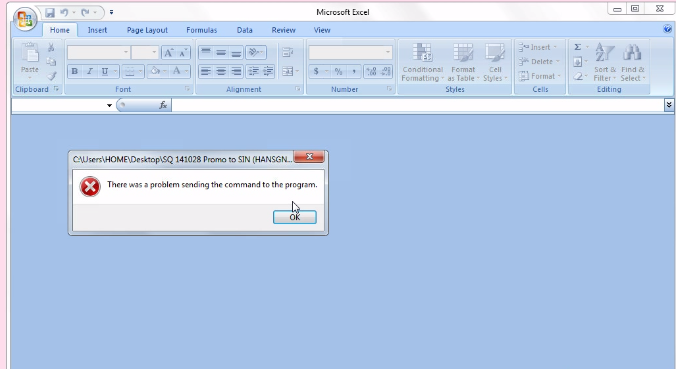Open the Formulas ribbon tab
Screen dimensions: 676x369
click(x=201, y=30)
